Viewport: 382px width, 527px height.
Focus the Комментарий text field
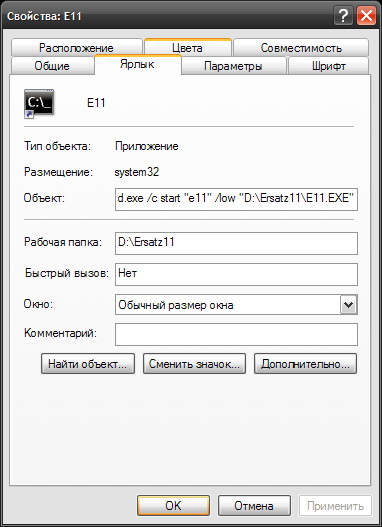(x=236, y=334)
